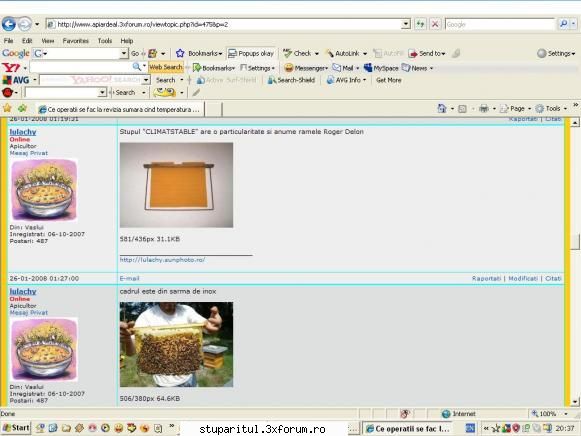Click the Refresh page icon
This screenshot has height=436, width=581.
(x=420, y=24)
